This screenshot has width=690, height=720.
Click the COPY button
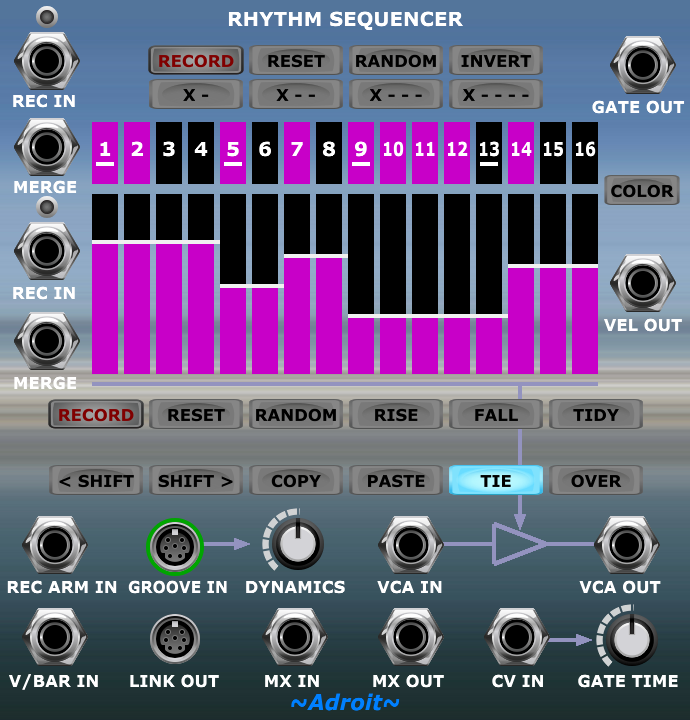[x=296, y=480]
